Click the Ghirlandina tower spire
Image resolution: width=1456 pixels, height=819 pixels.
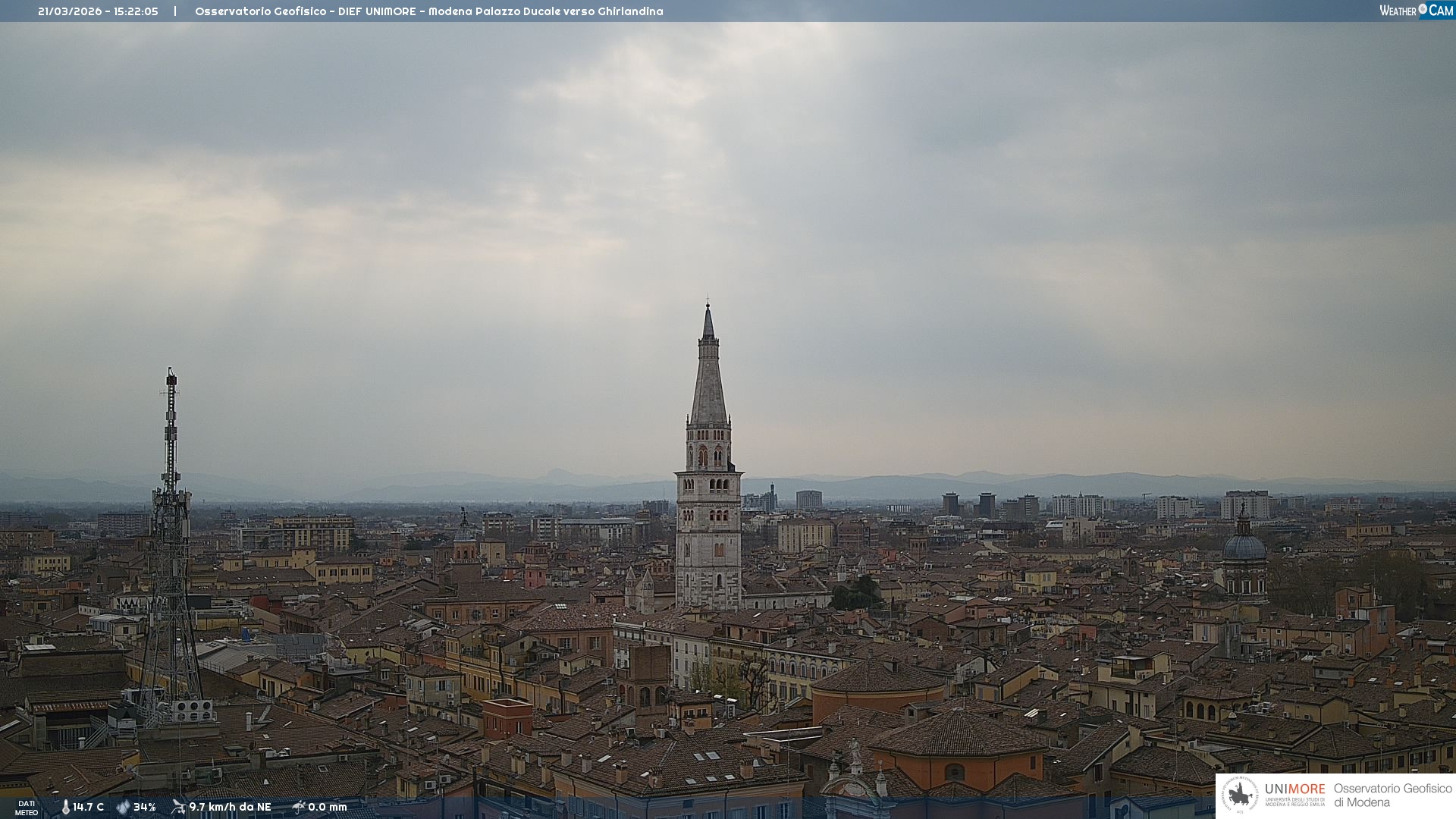[x=708, y=379]
